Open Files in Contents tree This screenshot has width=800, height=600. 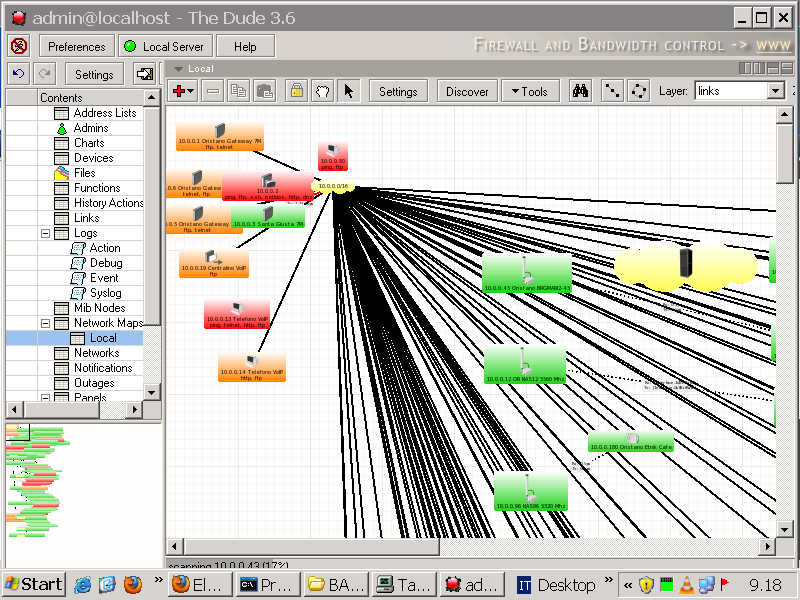pos(84,173)
